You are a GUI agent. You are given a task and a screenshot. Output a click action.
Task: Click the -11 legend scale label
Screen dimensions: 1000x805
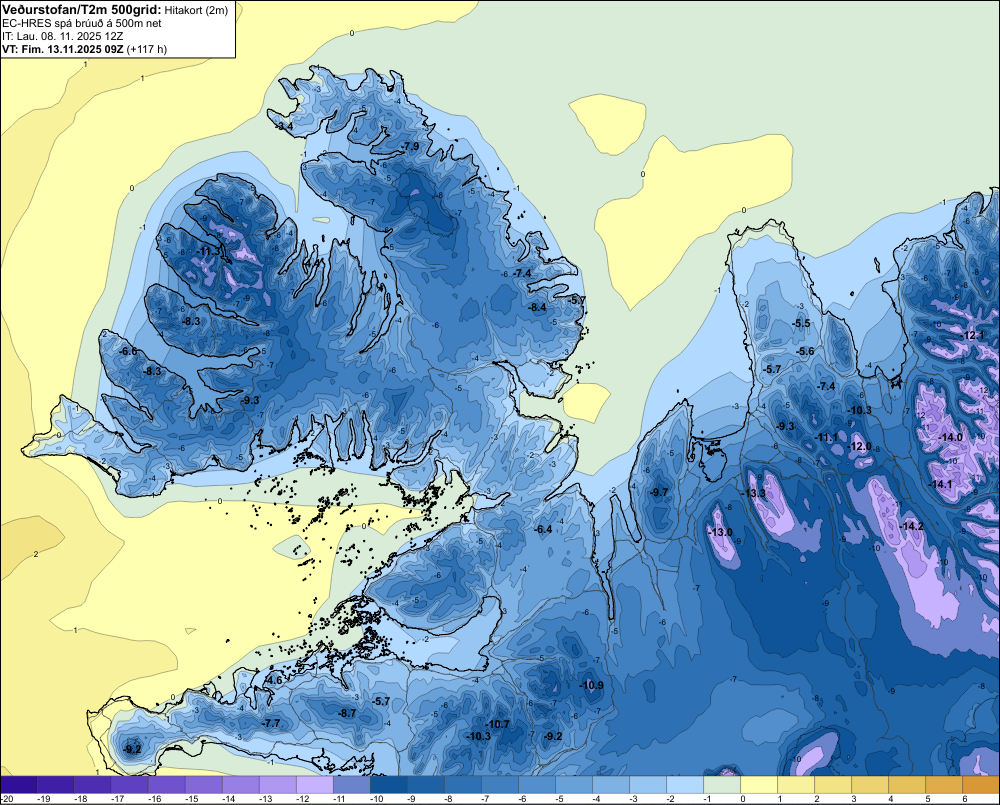340,799
